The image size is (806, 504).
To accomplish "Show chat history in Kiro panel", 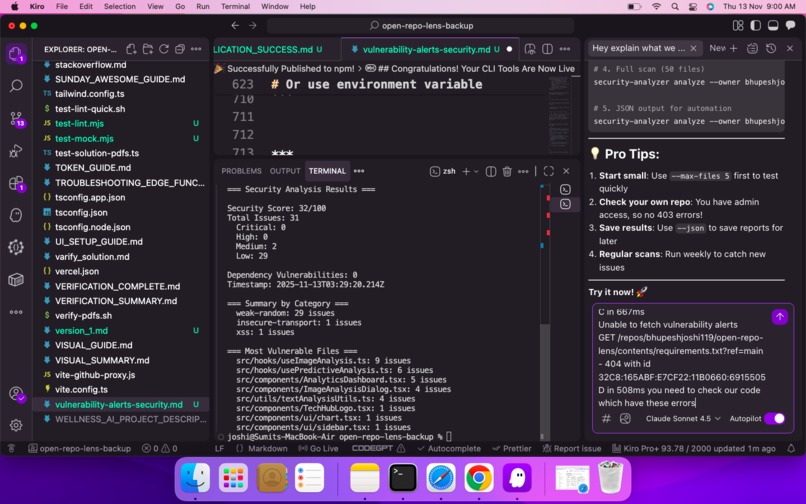I will [771, 48].
